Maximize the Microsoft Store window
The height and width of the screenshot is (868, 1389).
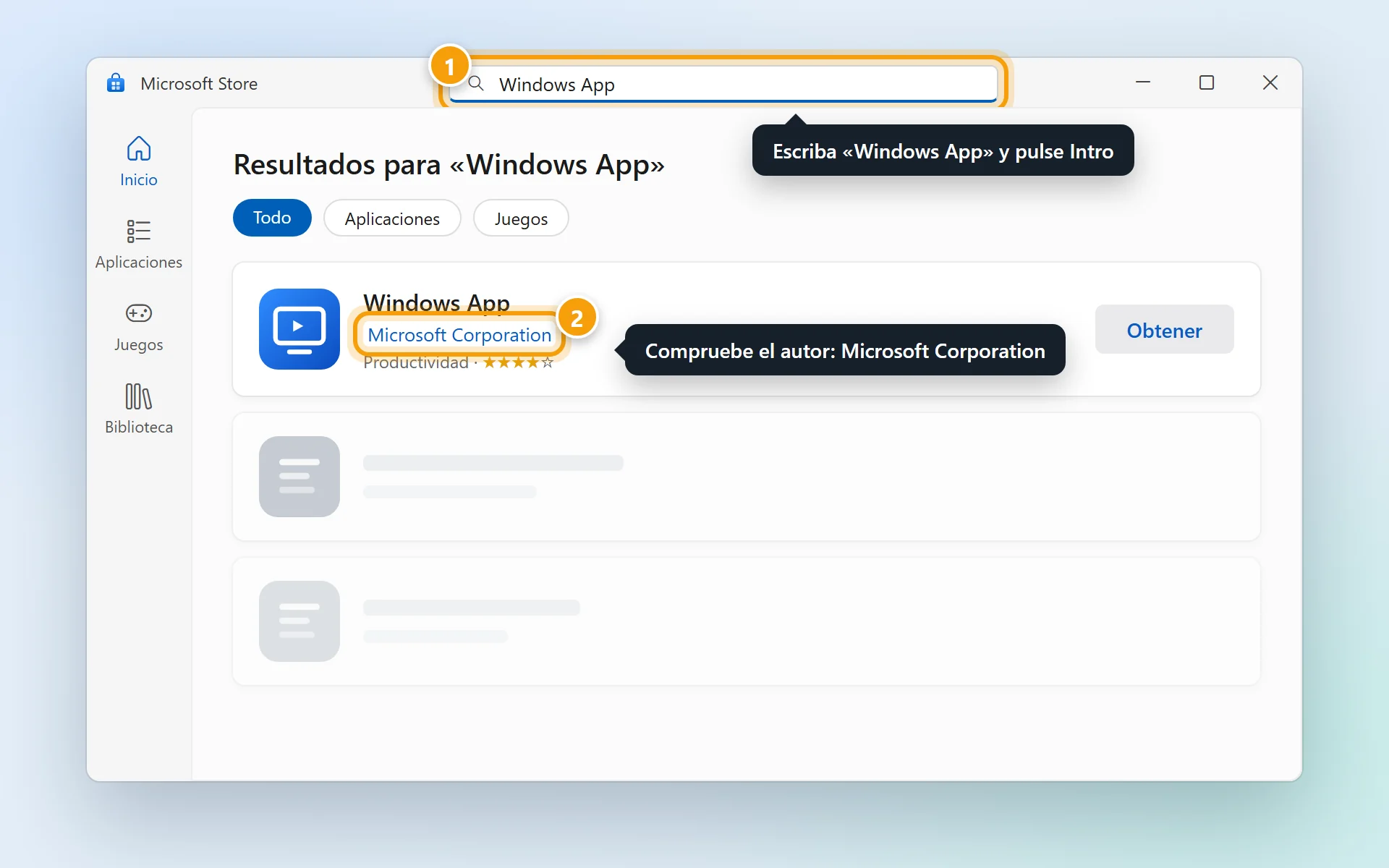pyautogui.click(x=1207, y=82)
